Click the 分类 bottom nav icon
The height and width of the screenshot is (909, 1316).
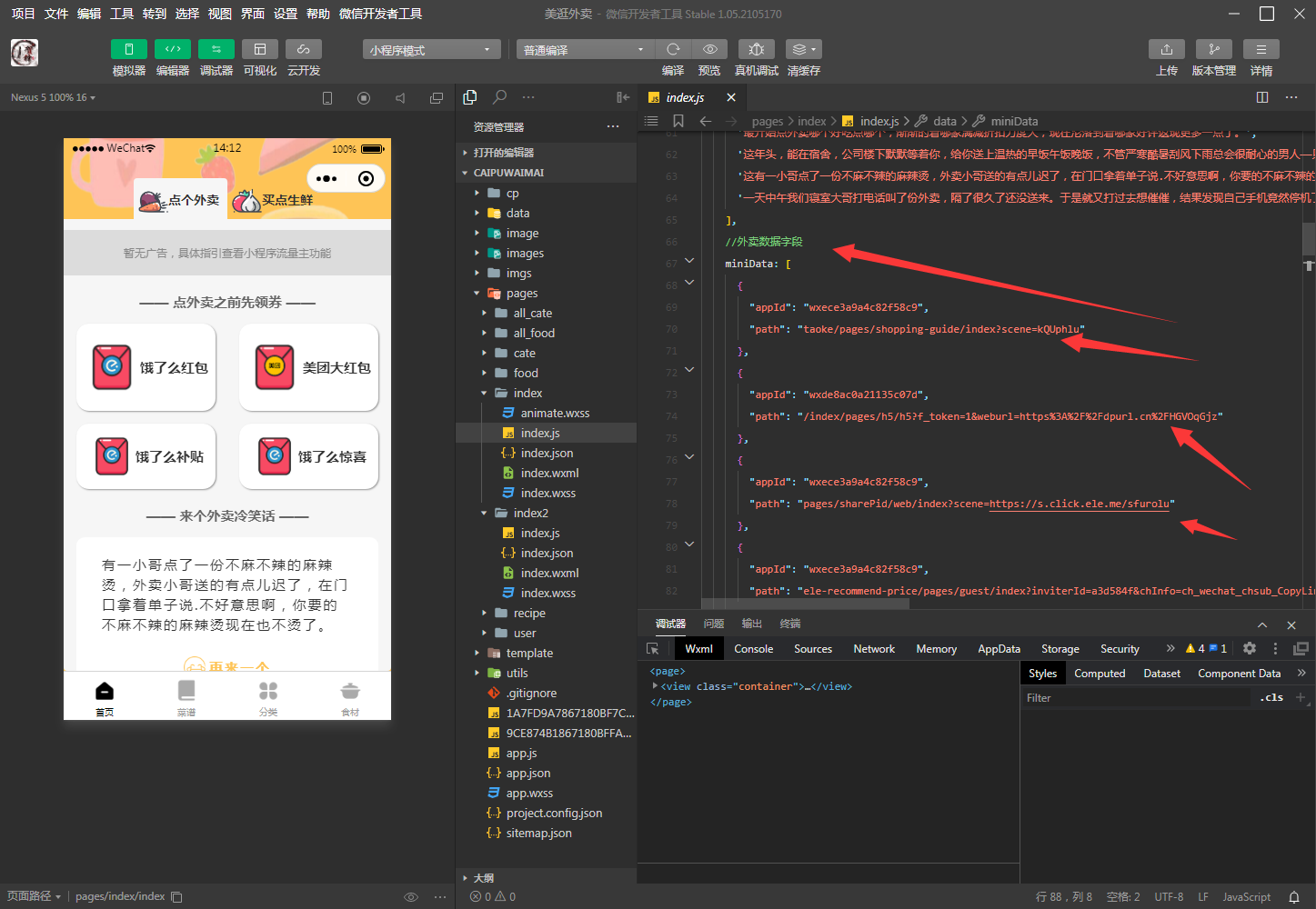[x=268, y=697]
